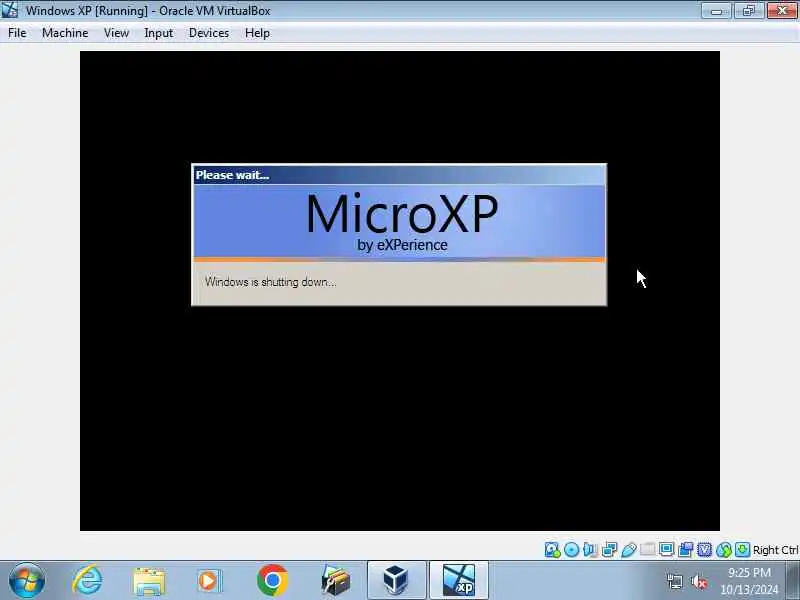Screen dimensions: 800x600
Task: Click the Show Desktop strip at the taskbar edge
Action: coord(793,580)
